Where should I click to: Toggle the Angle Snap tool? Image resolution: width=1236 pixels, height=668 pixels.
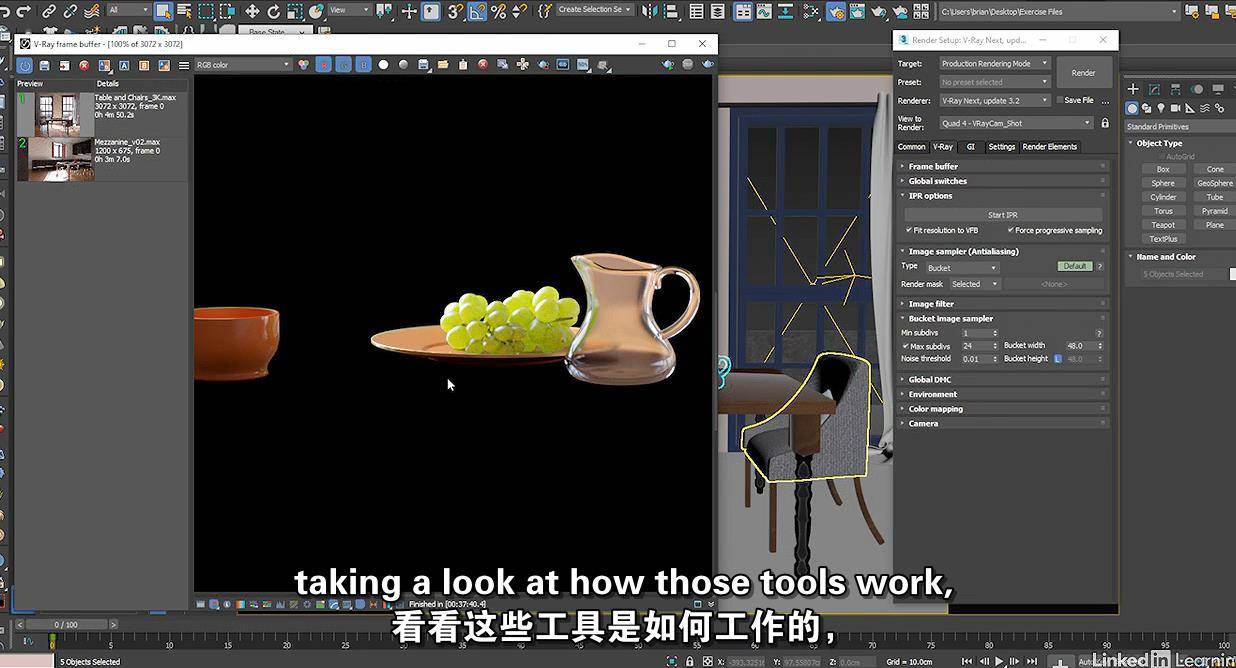pos(477,11)
